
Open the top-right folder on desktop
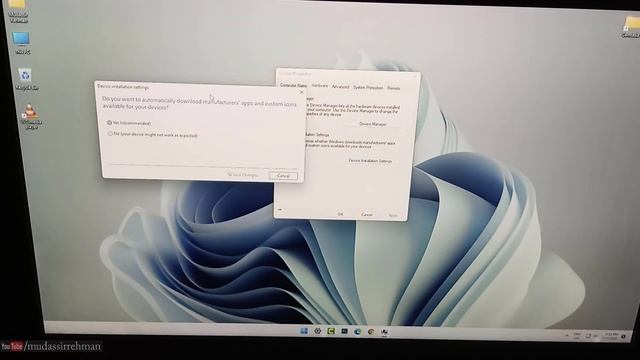click(631, 27)
